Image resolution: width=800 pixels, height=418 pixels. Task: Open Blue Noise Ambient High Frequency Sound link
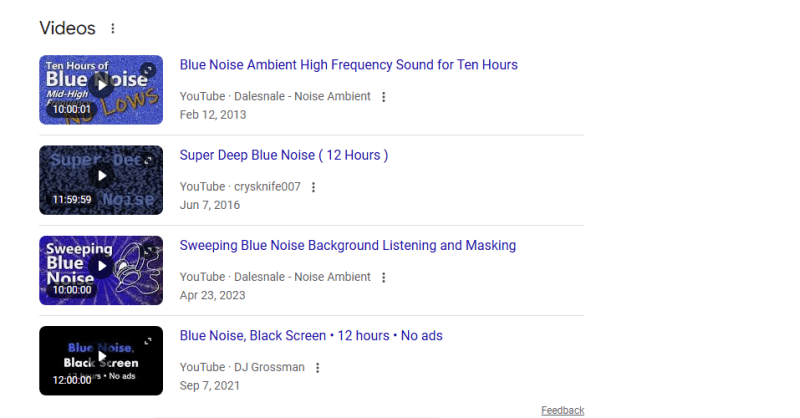click(348, 65)
